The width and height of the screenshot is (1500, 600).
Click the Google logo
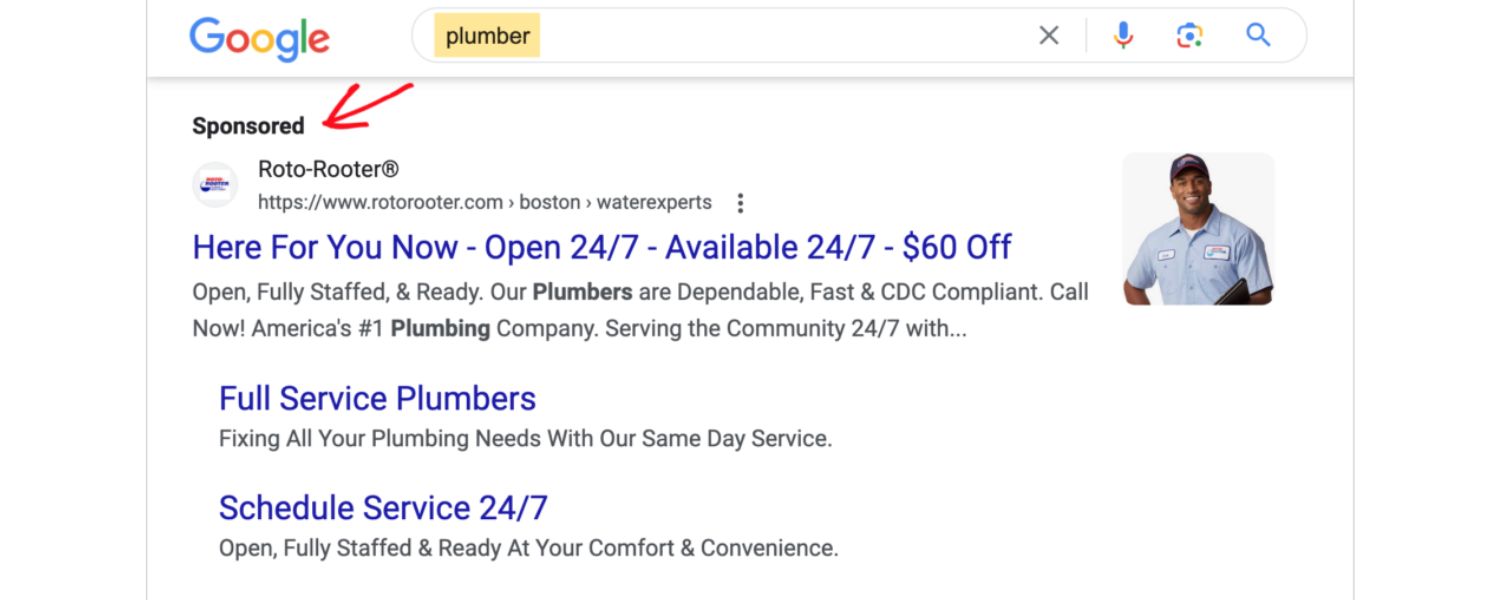259,37
